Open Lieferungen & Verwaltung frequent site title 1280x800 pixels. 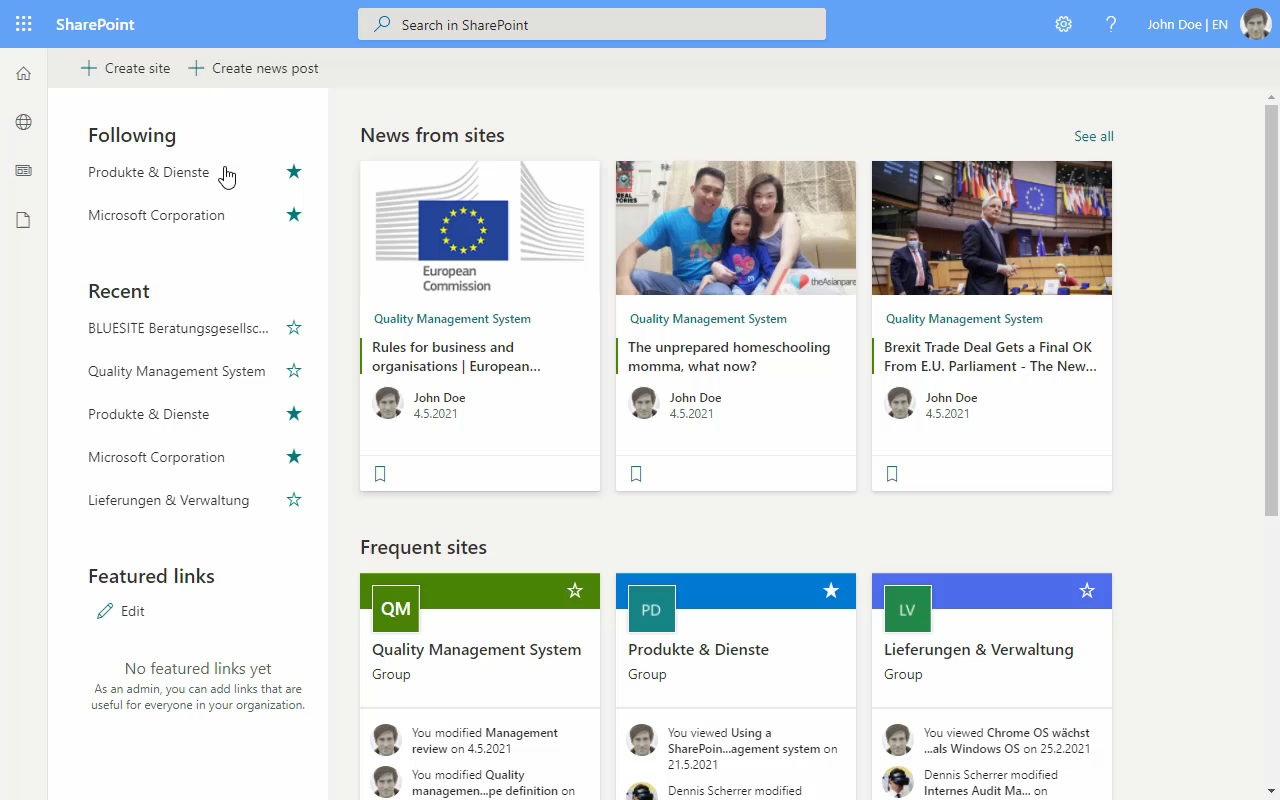979,650
